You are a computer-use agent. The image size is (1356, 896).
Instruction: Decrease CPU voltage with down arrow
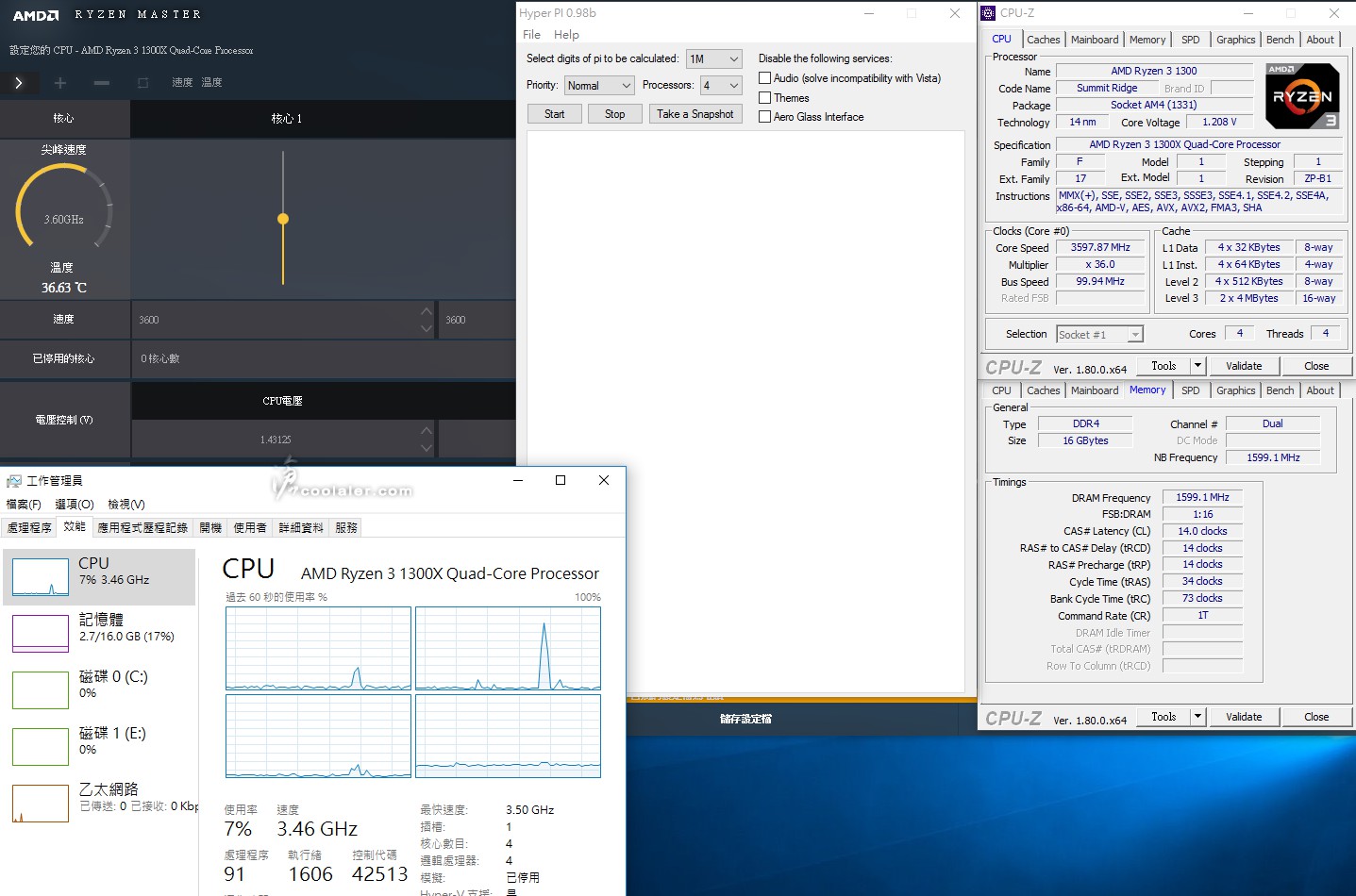click(x=427, y=448)
